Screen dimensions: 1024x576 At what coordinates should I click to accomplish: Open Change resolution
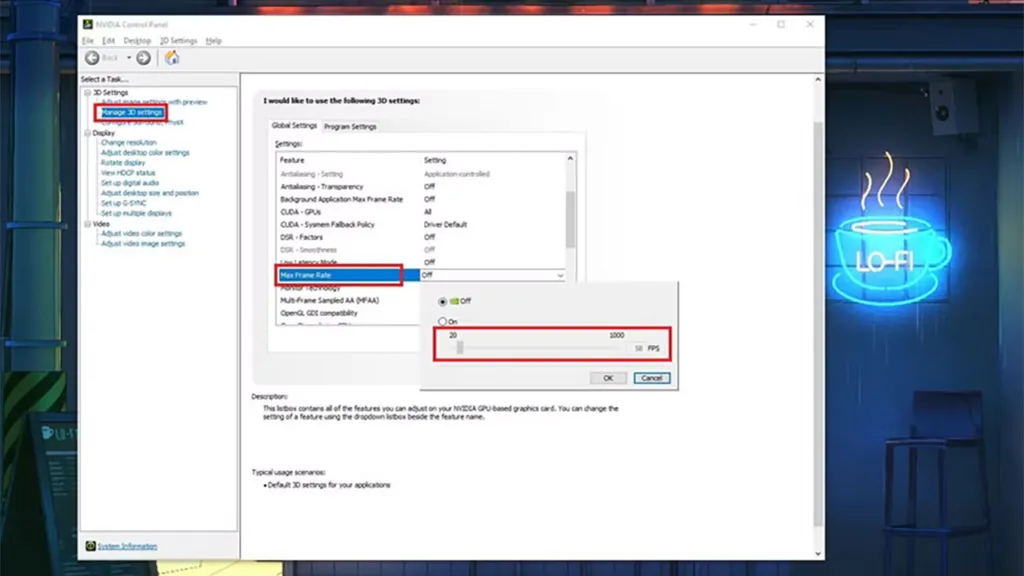click(129, 142)
